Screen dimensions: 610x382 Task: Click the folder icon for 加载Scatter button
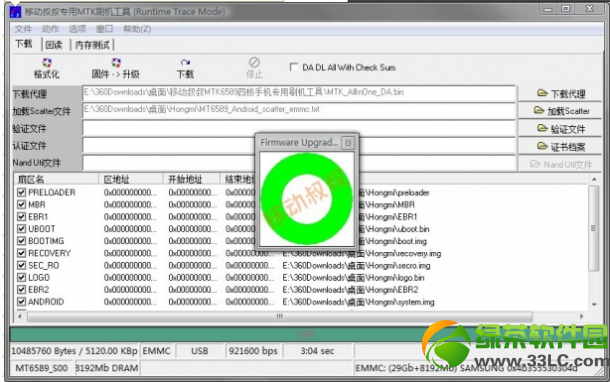(539, 110)
